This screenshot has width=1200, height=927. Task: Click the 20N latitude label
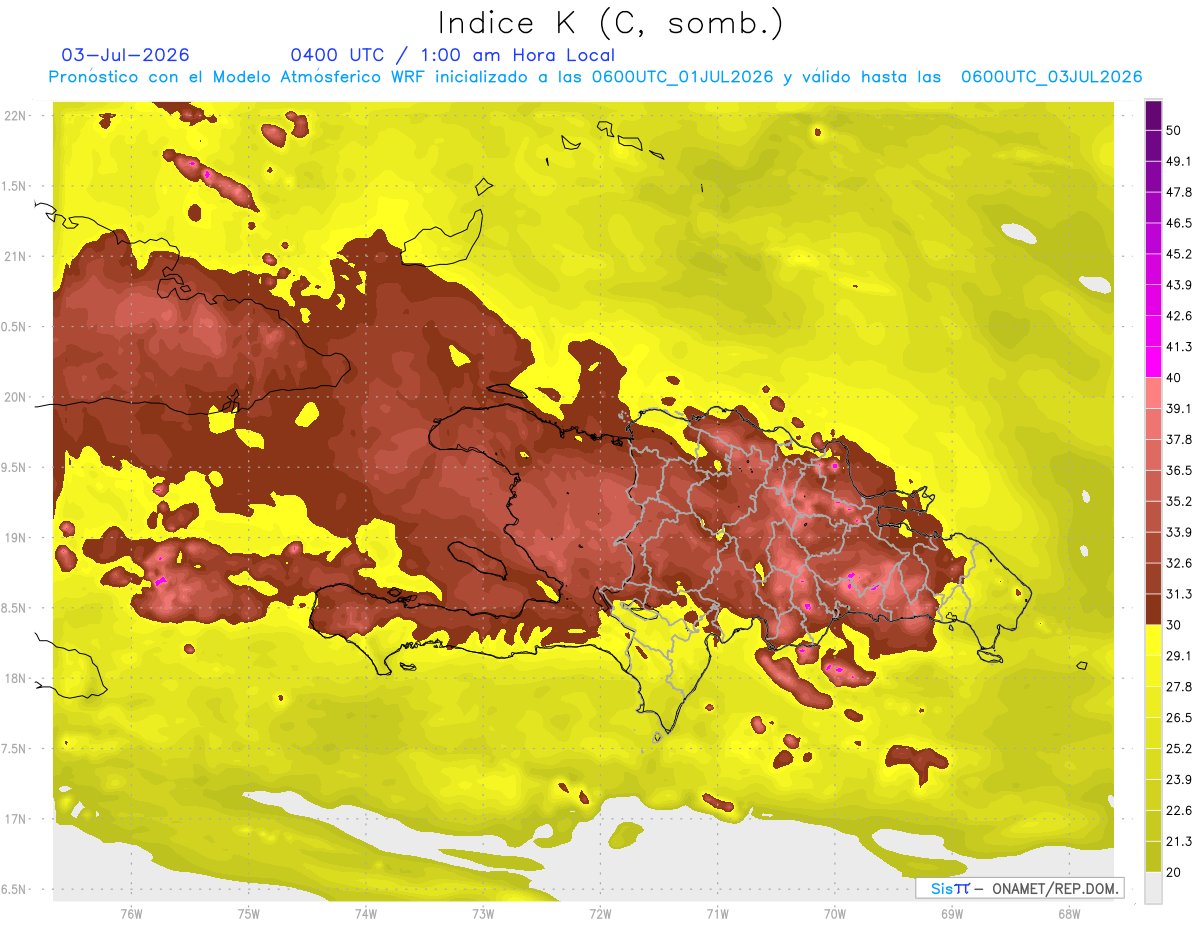pos(17,397)
